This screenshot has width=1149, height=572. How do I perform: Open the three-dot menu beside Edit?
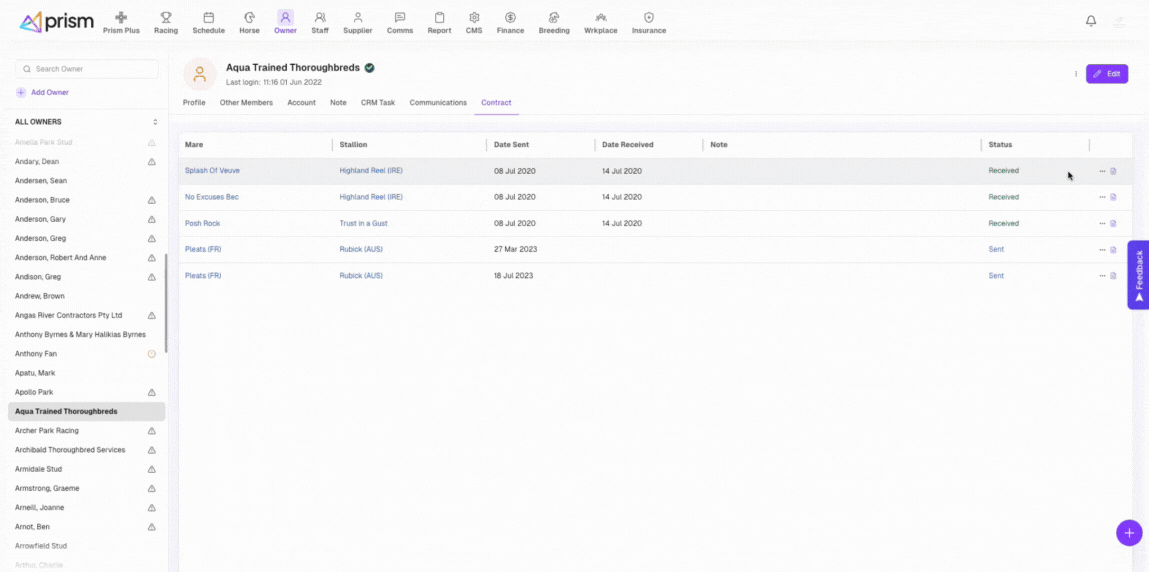[x=1076, y=74]
